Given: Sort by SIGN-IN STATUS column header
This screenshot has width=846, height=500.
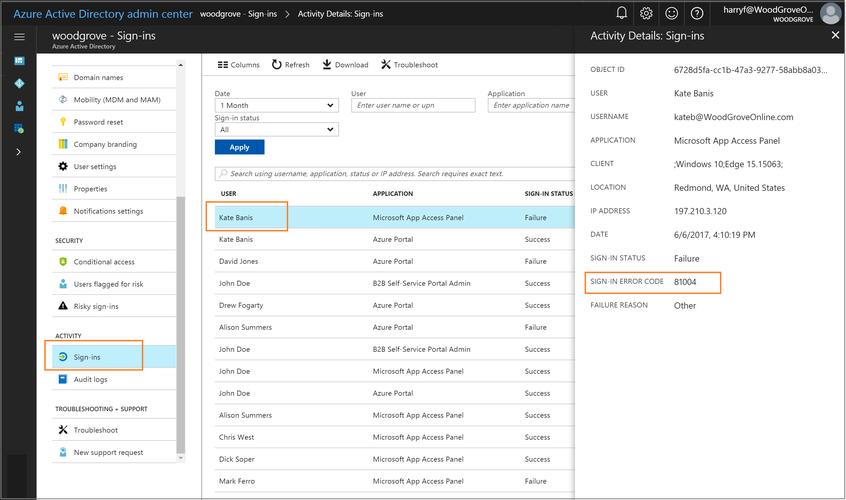Looking at the screenshot, I should [549, 194].
